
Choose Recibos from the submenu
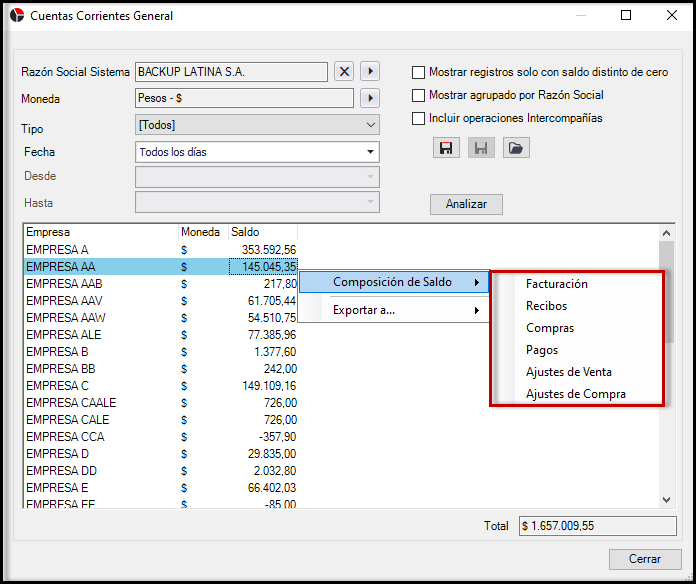tap(546, 306)
